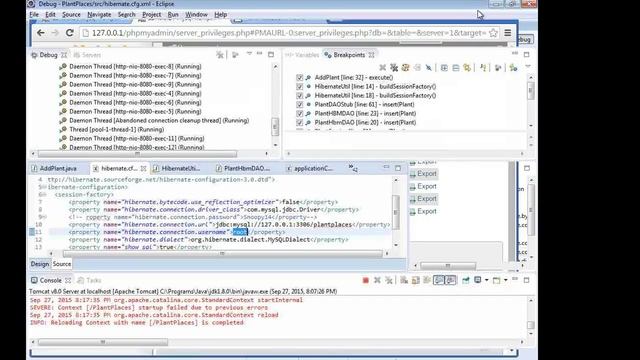Clear the Console output

tap(404, 280)
